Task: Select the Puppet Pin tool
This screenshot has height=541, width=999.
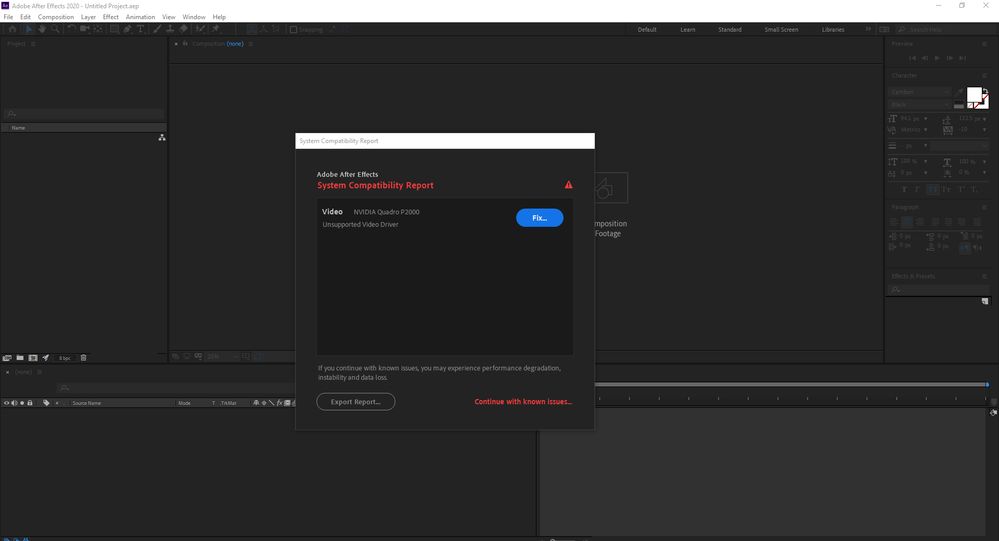Action: pyautogui.click(x=215, y=29)
